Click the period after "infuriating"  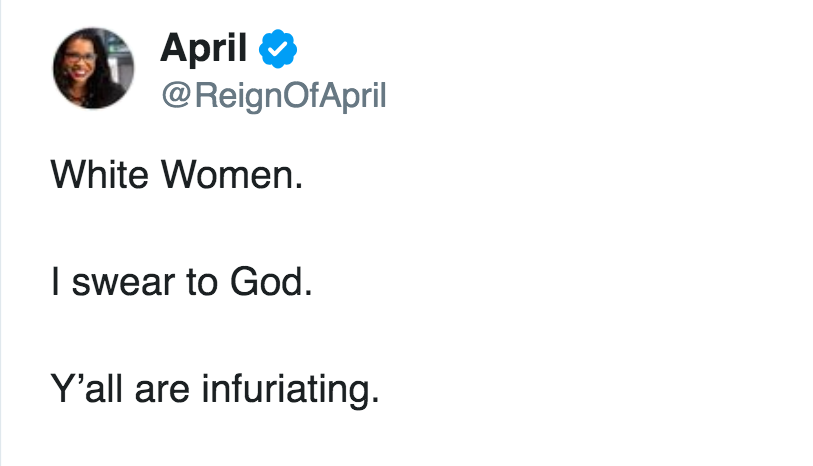click(375, 399)
